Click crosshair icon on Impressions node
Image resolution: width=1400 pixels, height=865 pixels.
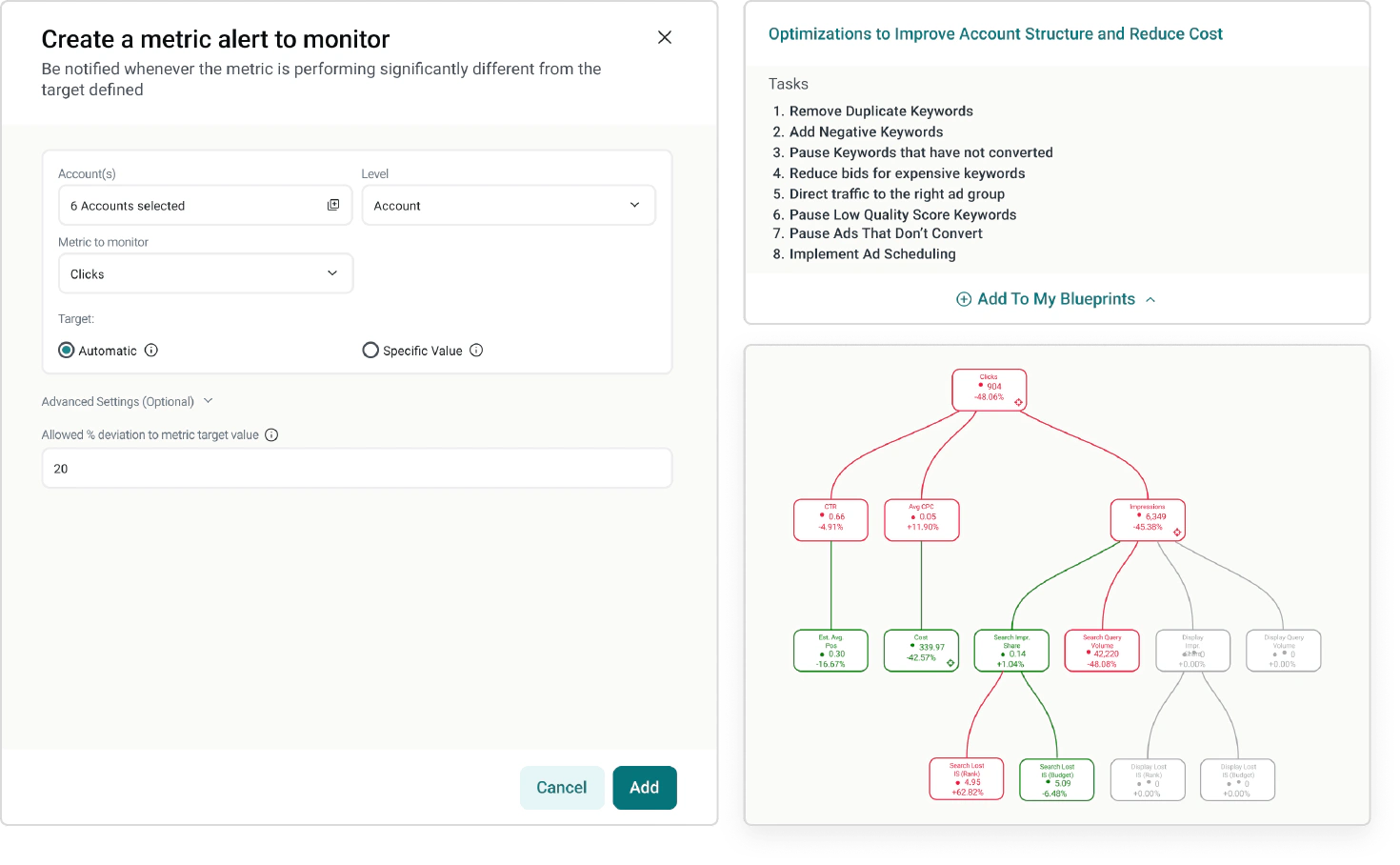click(1177, 533)
